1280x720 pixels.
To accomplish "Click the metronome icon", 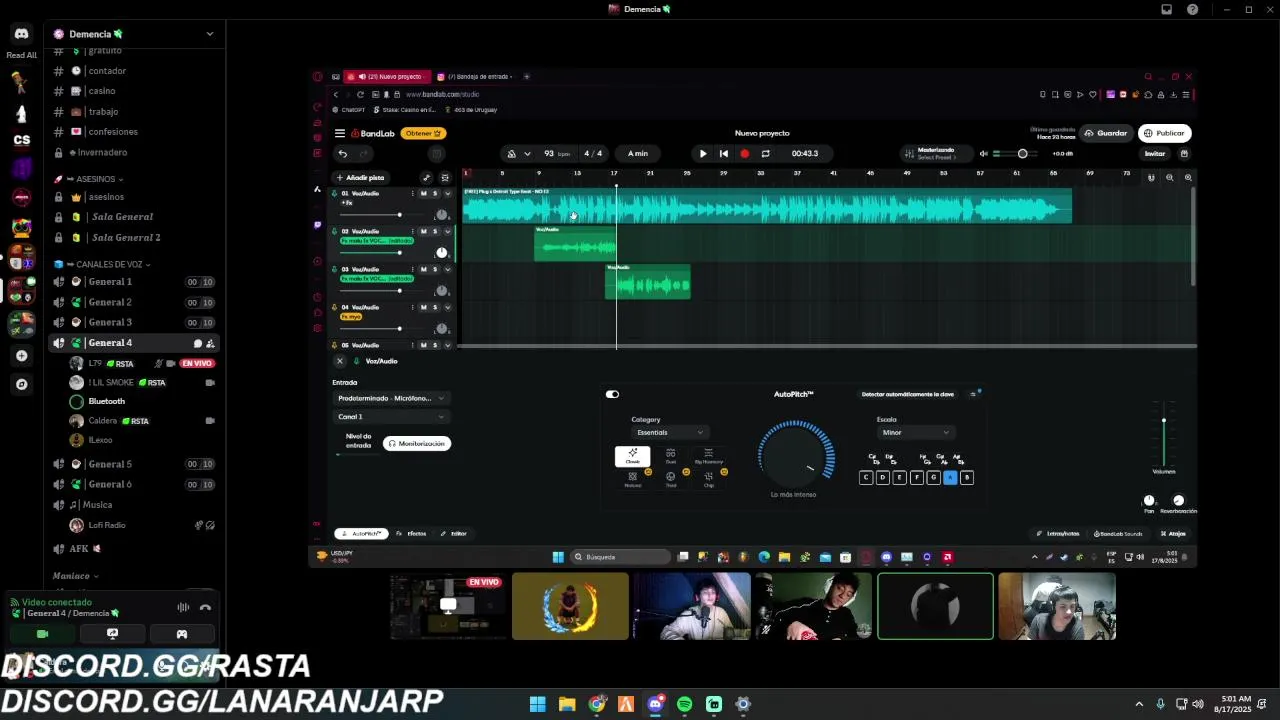I will [x=512, y=154].
